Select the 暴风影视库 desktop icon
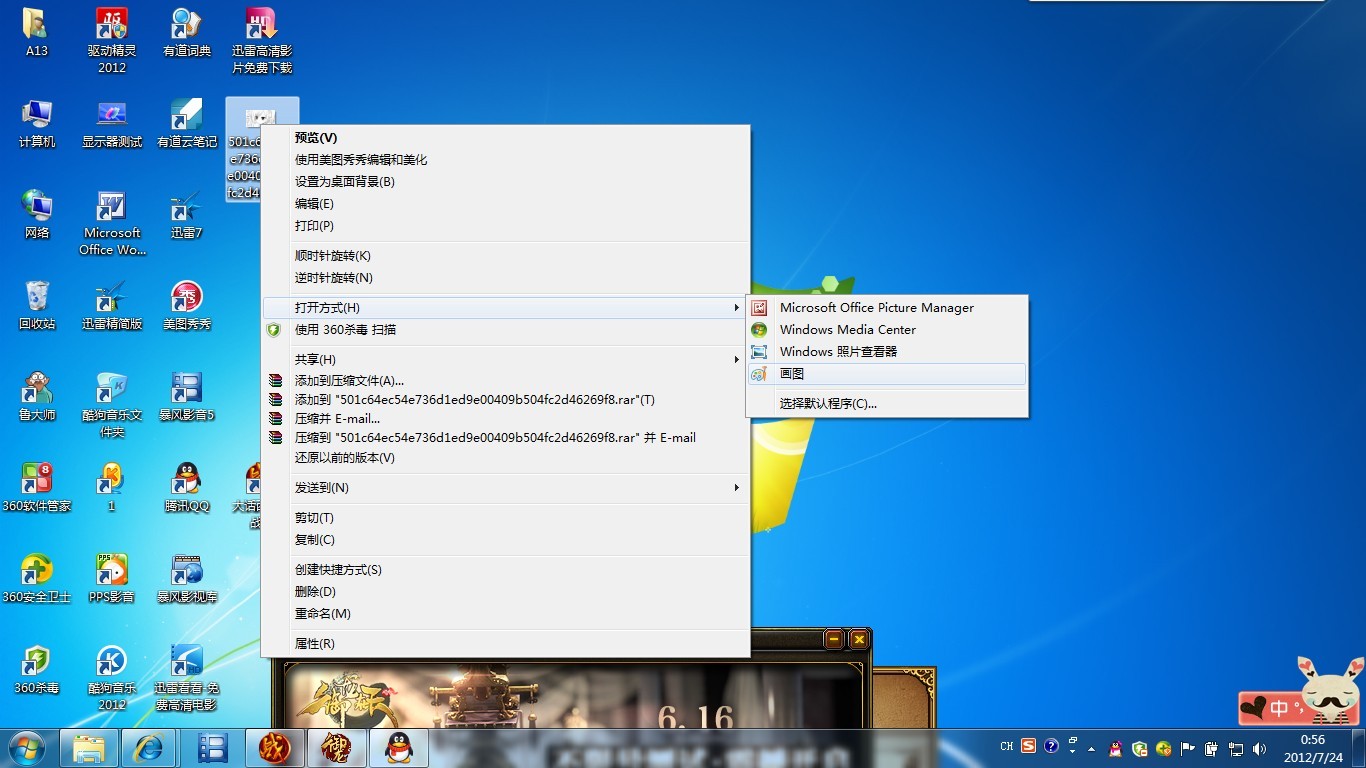 [187, 579]
